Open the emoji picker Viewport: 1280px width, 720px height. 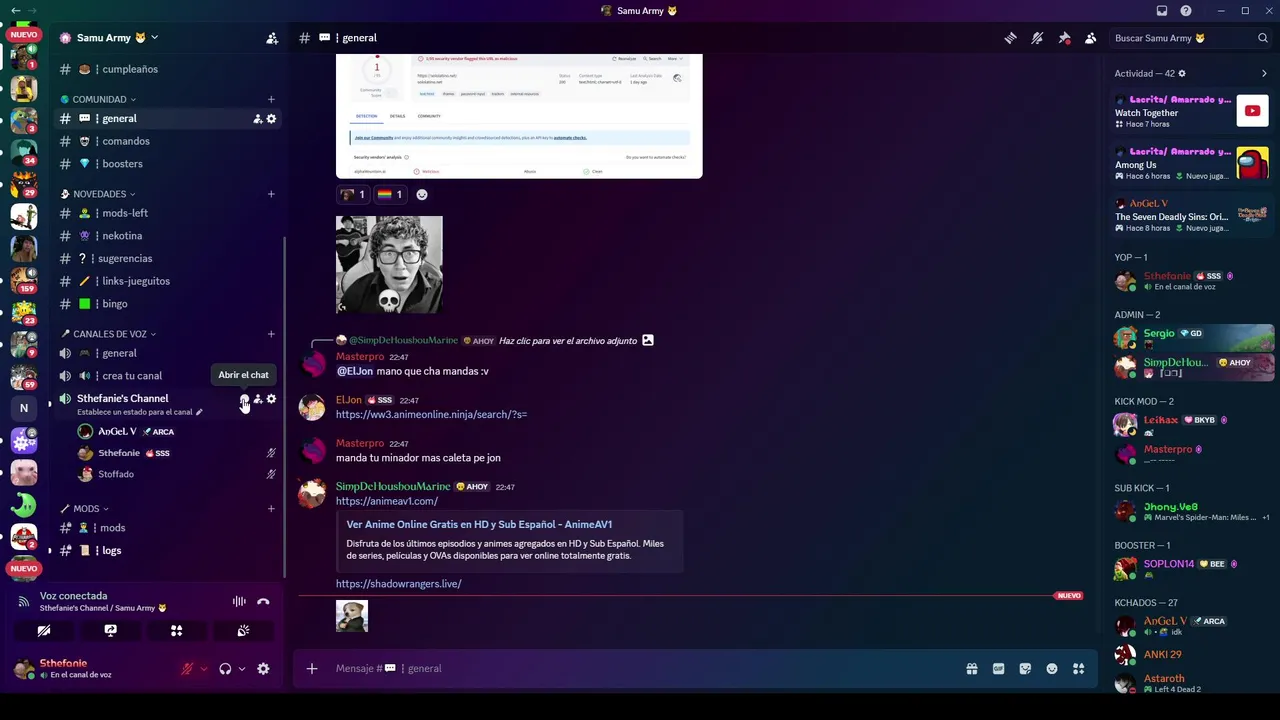tap(1052, 669)
